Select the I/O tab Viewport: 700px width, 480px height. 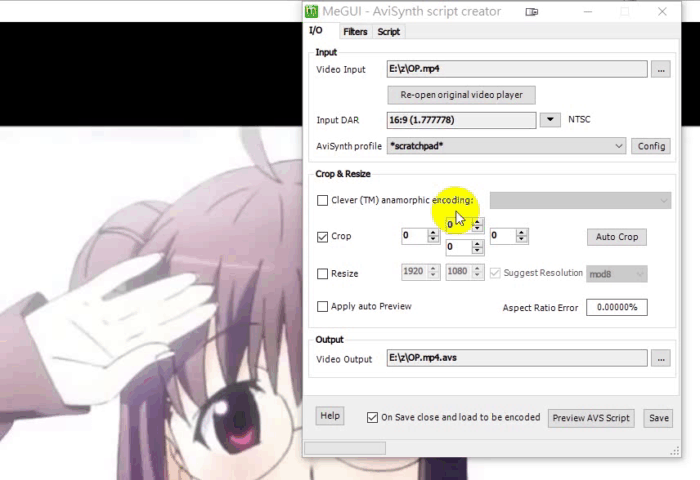tap(316, 30)
